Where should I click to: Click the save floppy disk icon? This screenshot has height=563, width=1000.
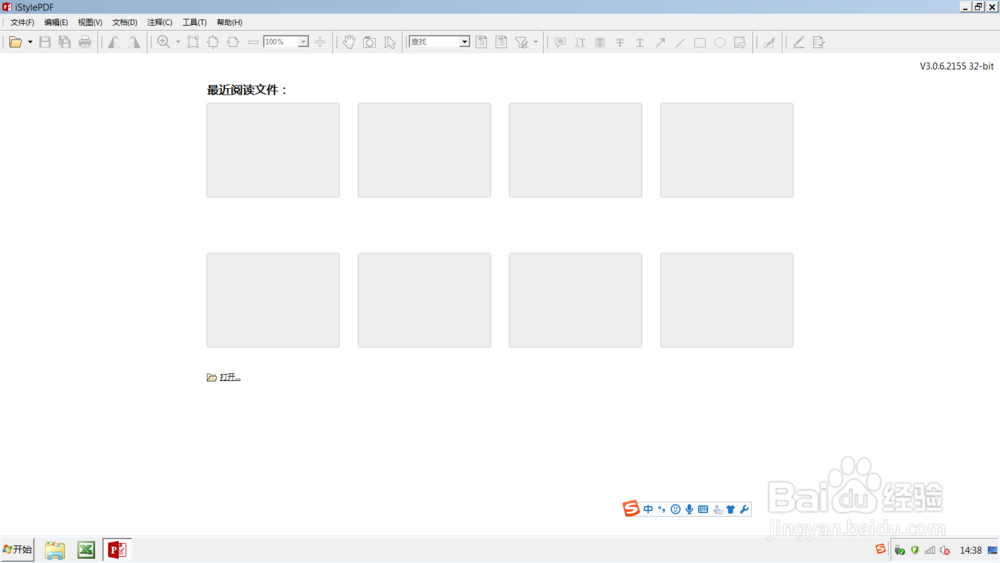tap(45, 42)
